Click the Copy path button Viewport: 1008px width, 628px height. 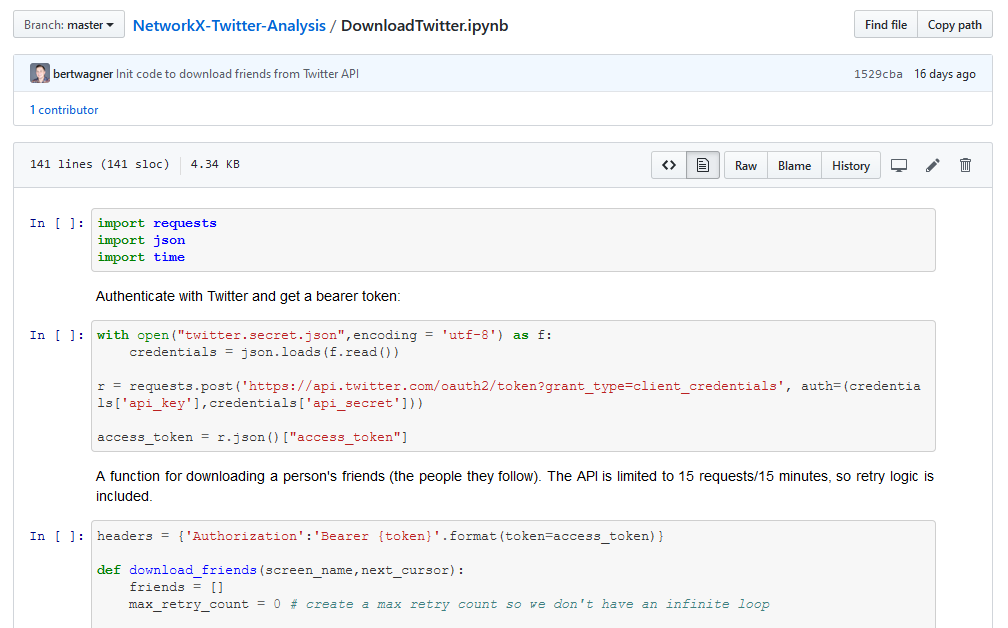pyautogui.click(x=955, y=24)
